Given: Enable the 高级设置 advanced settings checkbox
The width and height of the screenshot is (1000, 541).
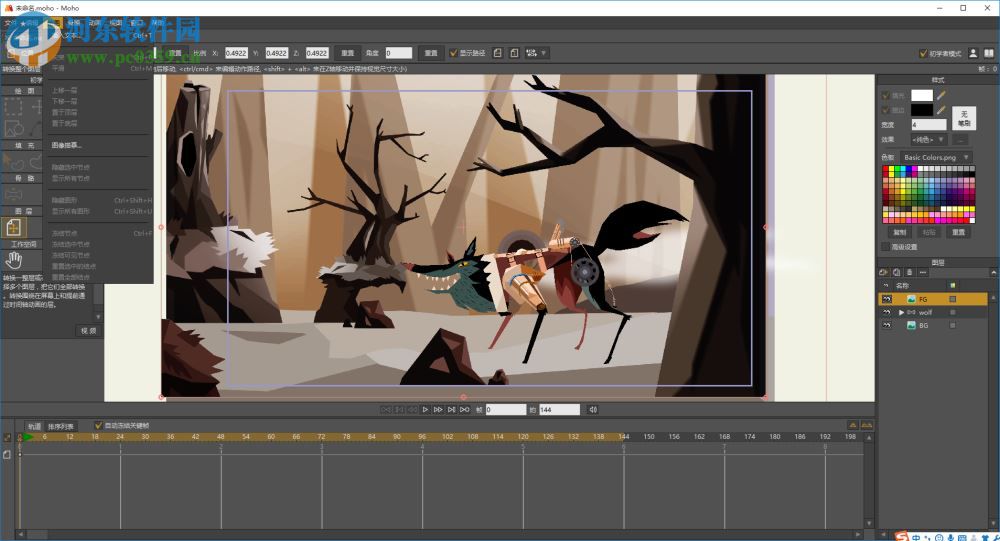Looking at the screenshot, I should point(885,246).
